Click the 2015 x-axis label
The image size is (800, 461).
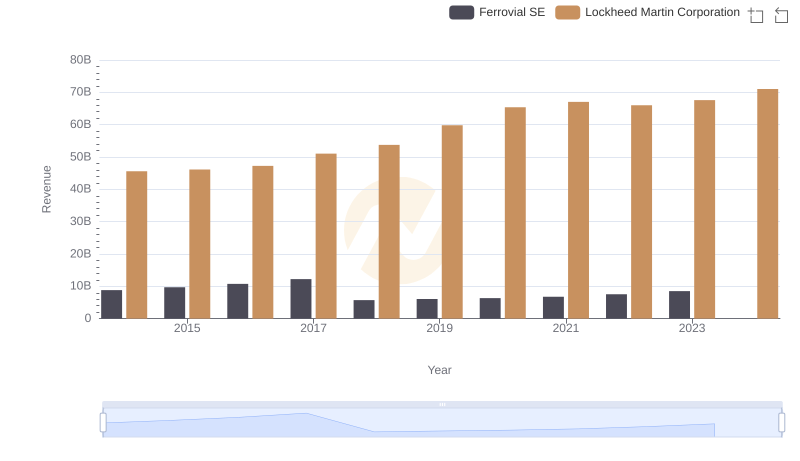point(187,328)
